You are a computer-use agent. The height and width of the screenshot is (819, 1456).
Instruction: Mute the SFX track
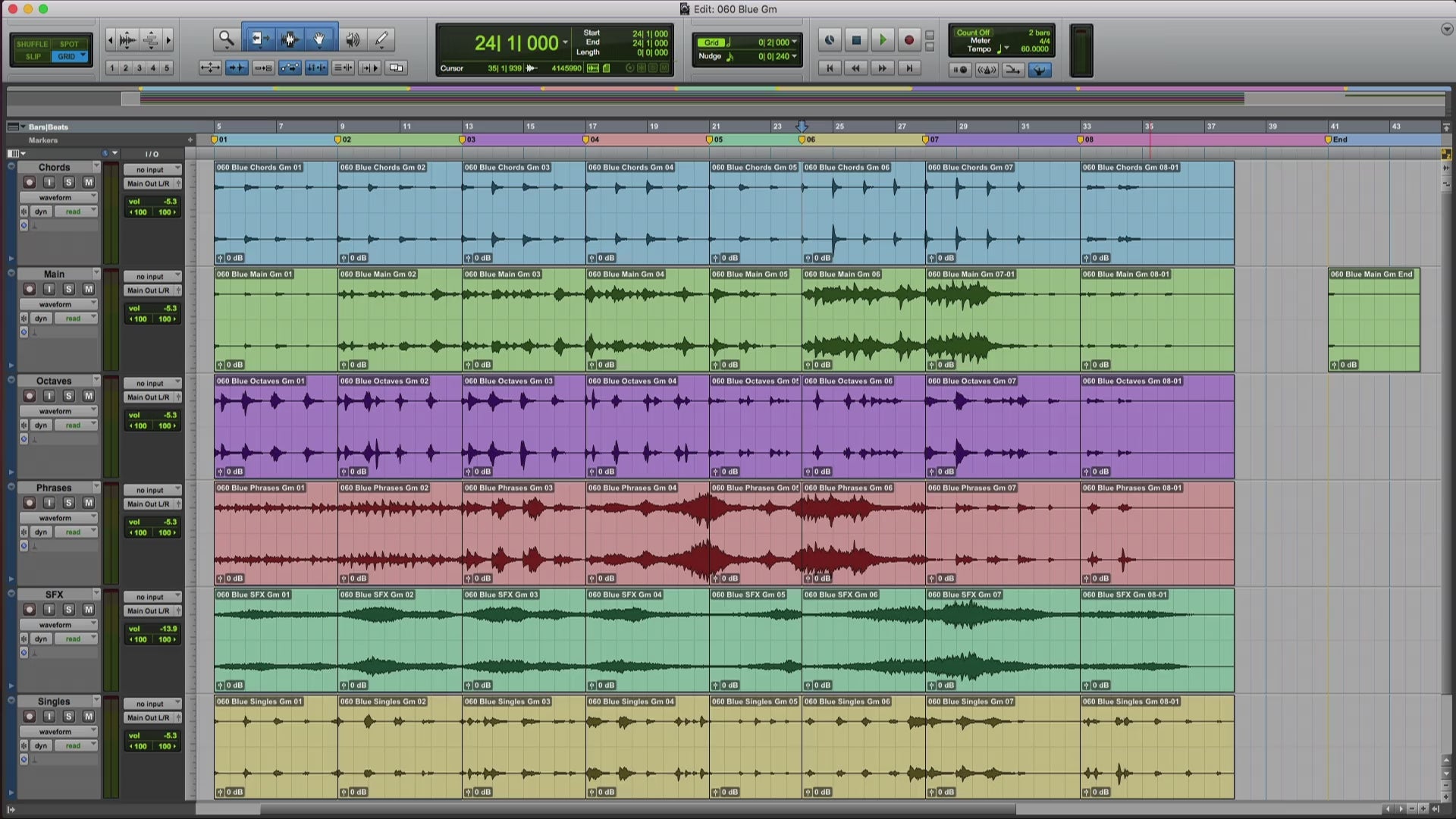click(88, 610)
